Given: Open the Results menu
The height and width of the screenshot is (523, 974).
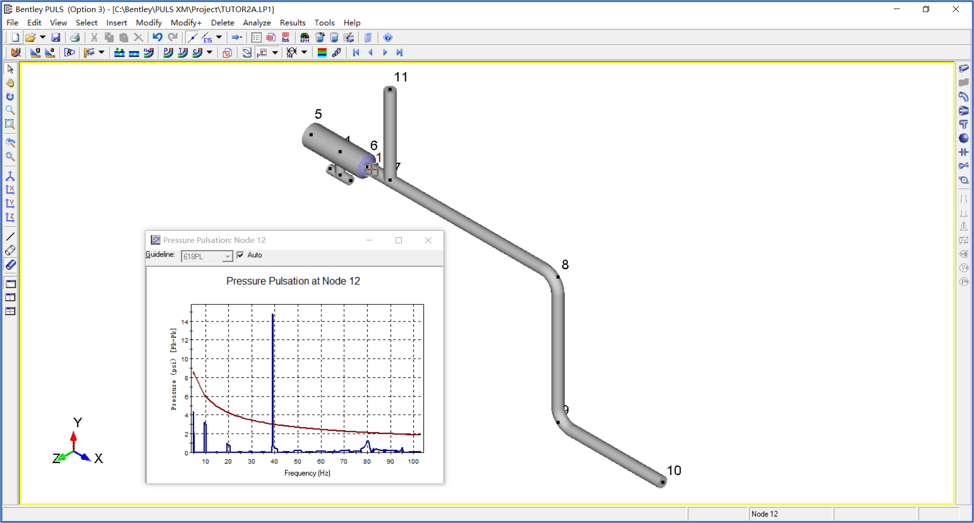Looking at the screenshot, I should (293, 22).
